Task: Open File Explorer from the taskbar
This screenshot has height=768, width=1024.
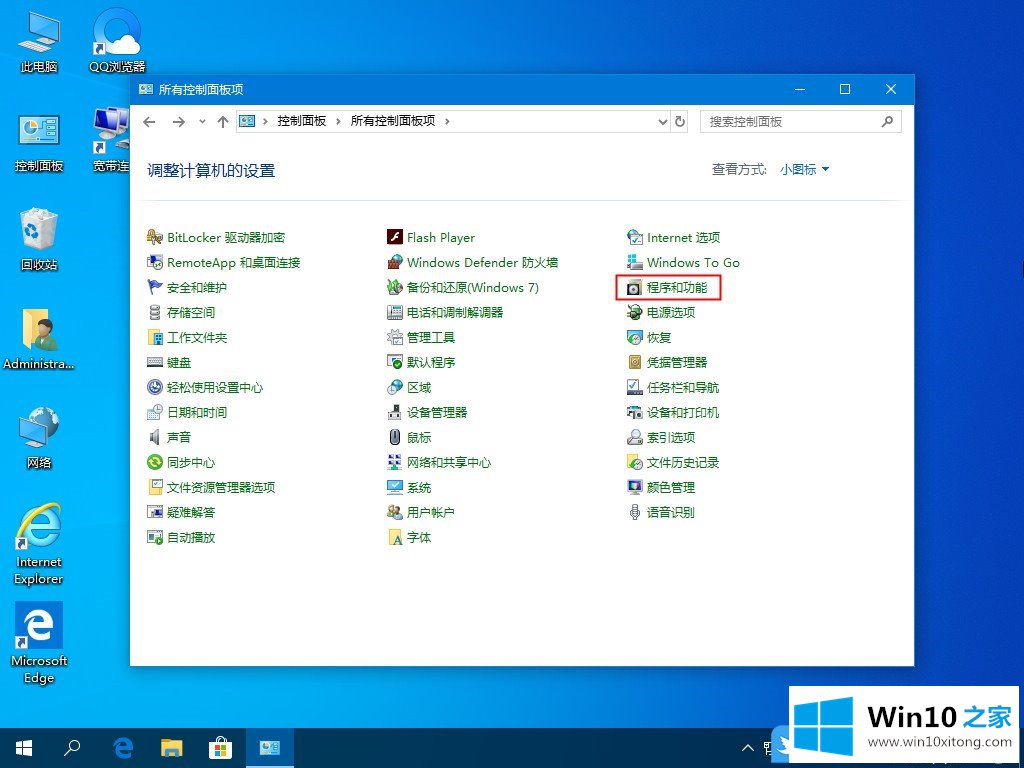Action: pyautogui.click(x=172, y=748)
